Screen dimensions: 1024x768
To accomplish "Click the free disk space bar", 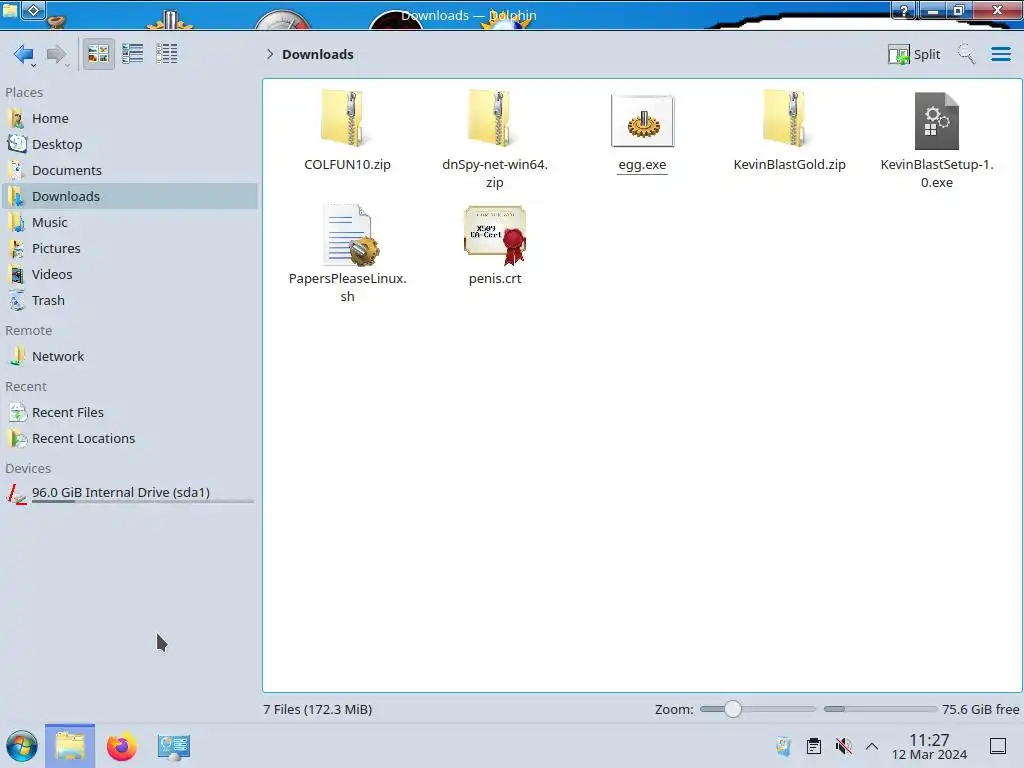I will (880, 709).
